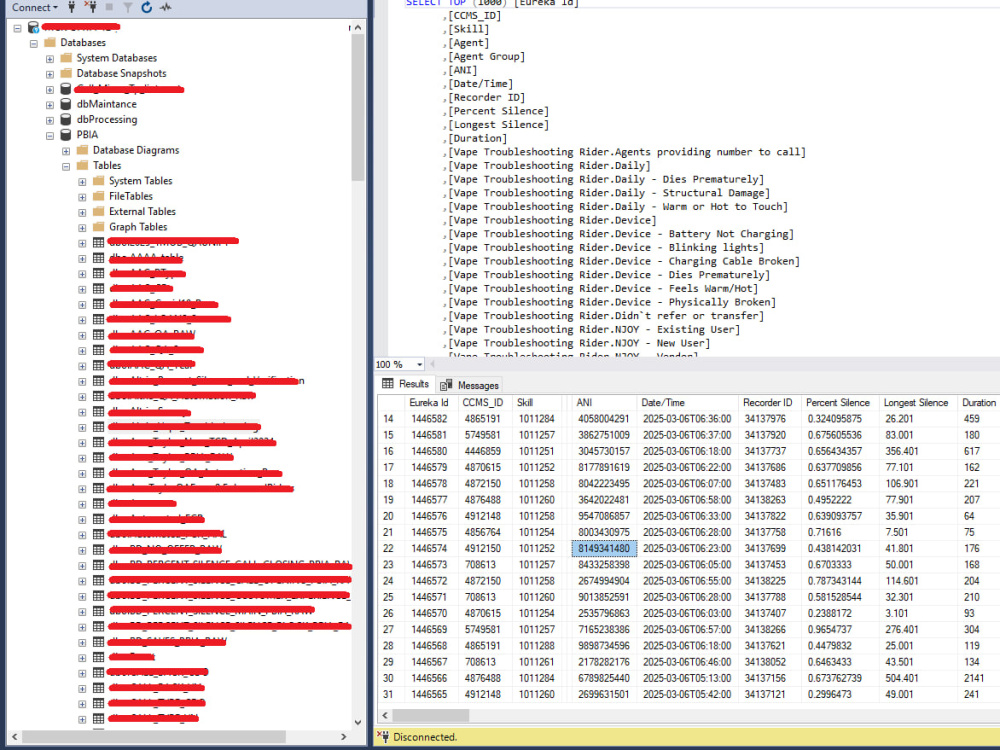
Task: Click the PBIA database cylinder icon
Action: (66, 135)
